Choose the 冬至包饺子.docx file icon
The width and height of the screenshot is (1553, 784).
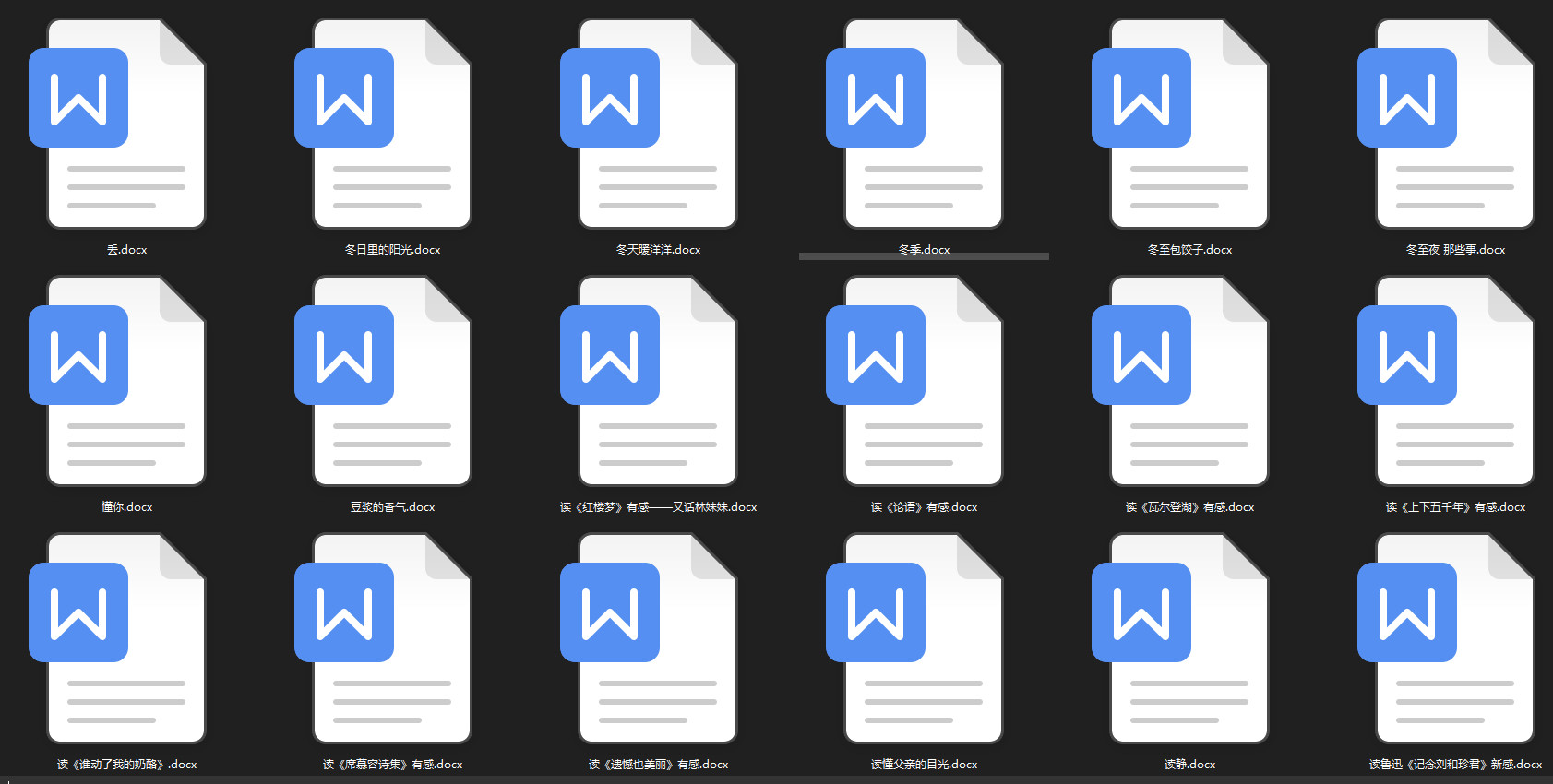pos(1180,124)
